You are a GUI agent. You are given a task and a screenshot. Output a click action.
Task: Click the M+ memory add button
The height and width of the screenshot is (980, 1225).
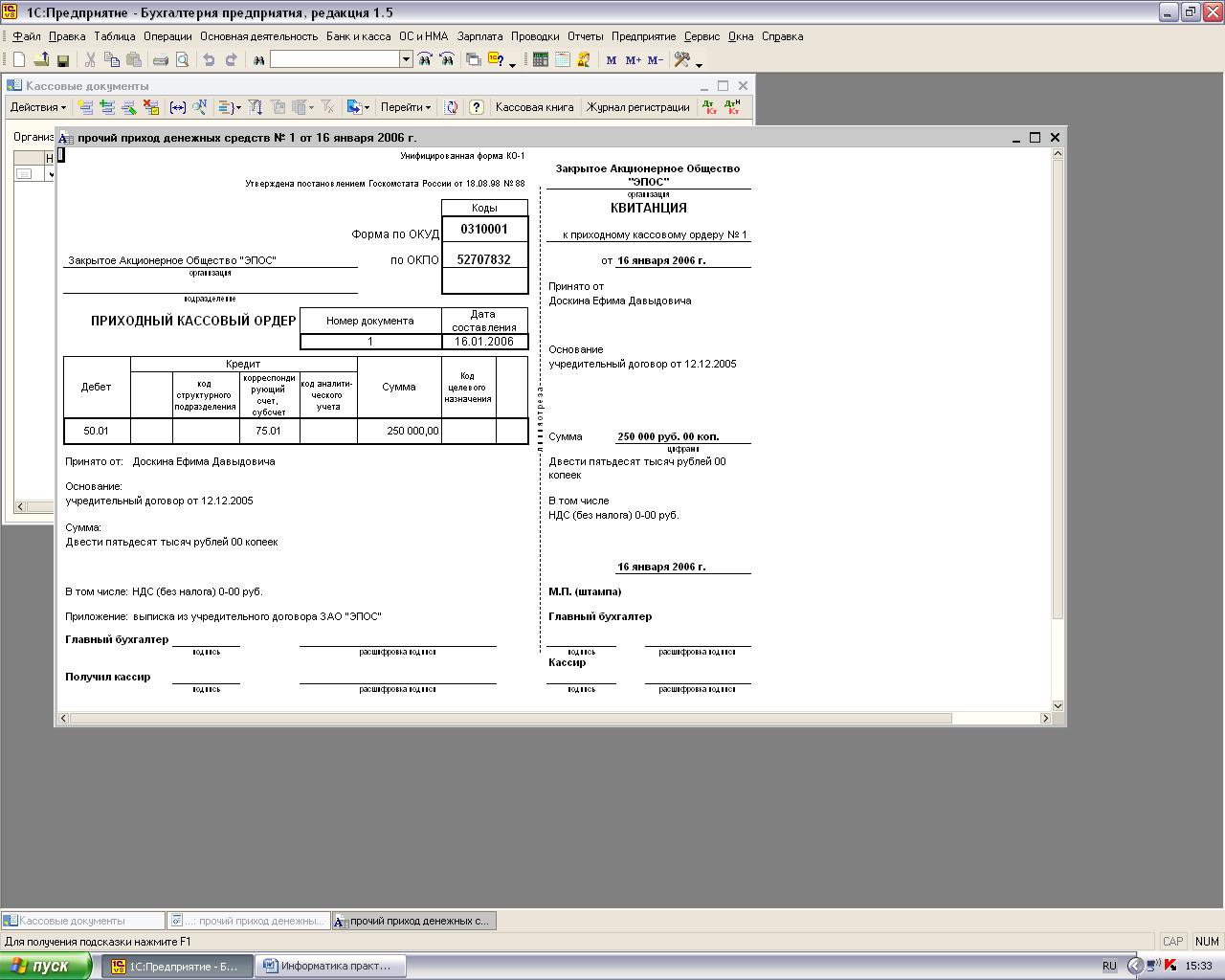(633, 59)
